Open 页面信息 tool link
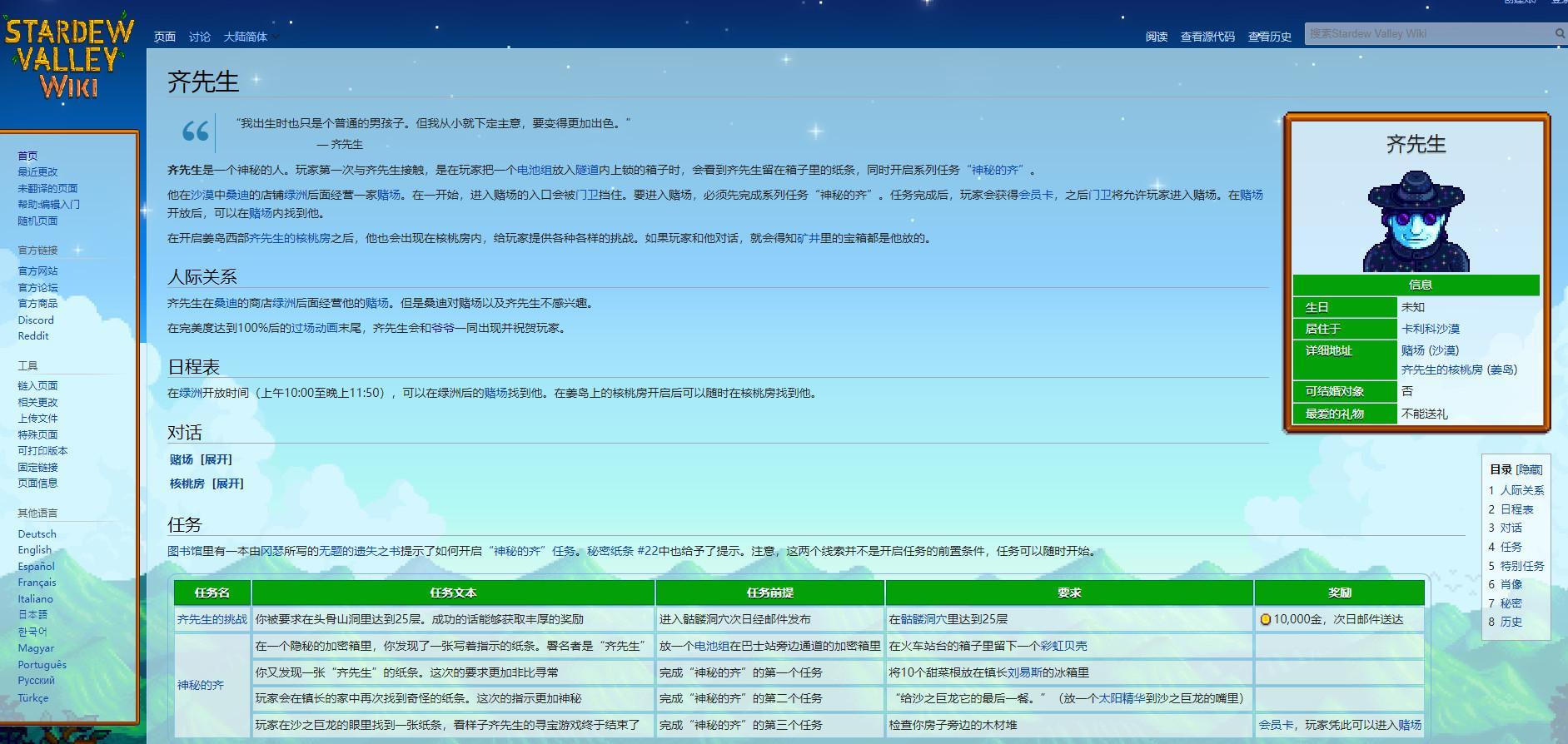The width and height of the screenshot is (1568, 744). [x=37, y=483]
